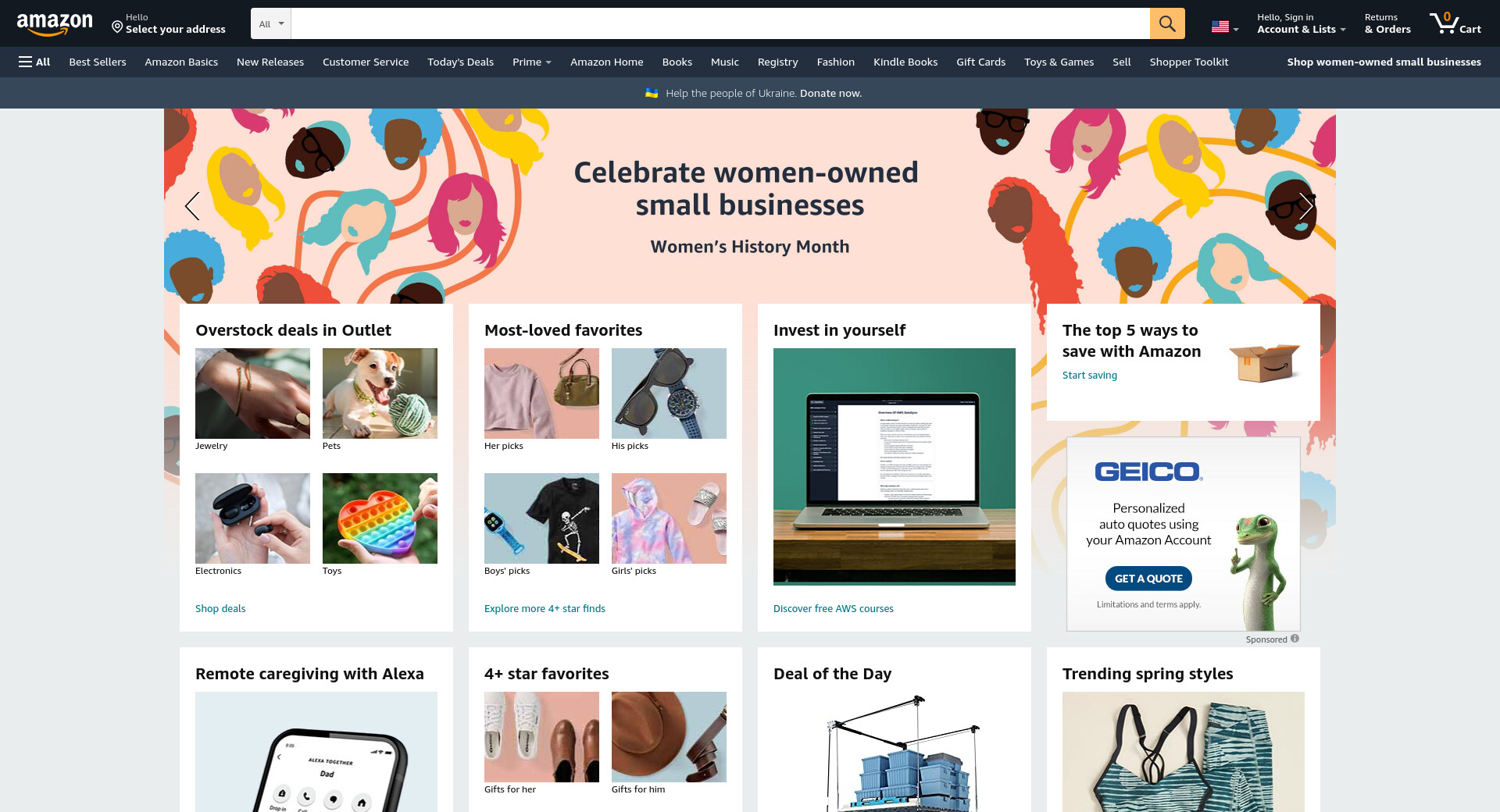Click inside the main search field
The width and height of the screenshot is (1500, 812).
click(x=720, y=23)
